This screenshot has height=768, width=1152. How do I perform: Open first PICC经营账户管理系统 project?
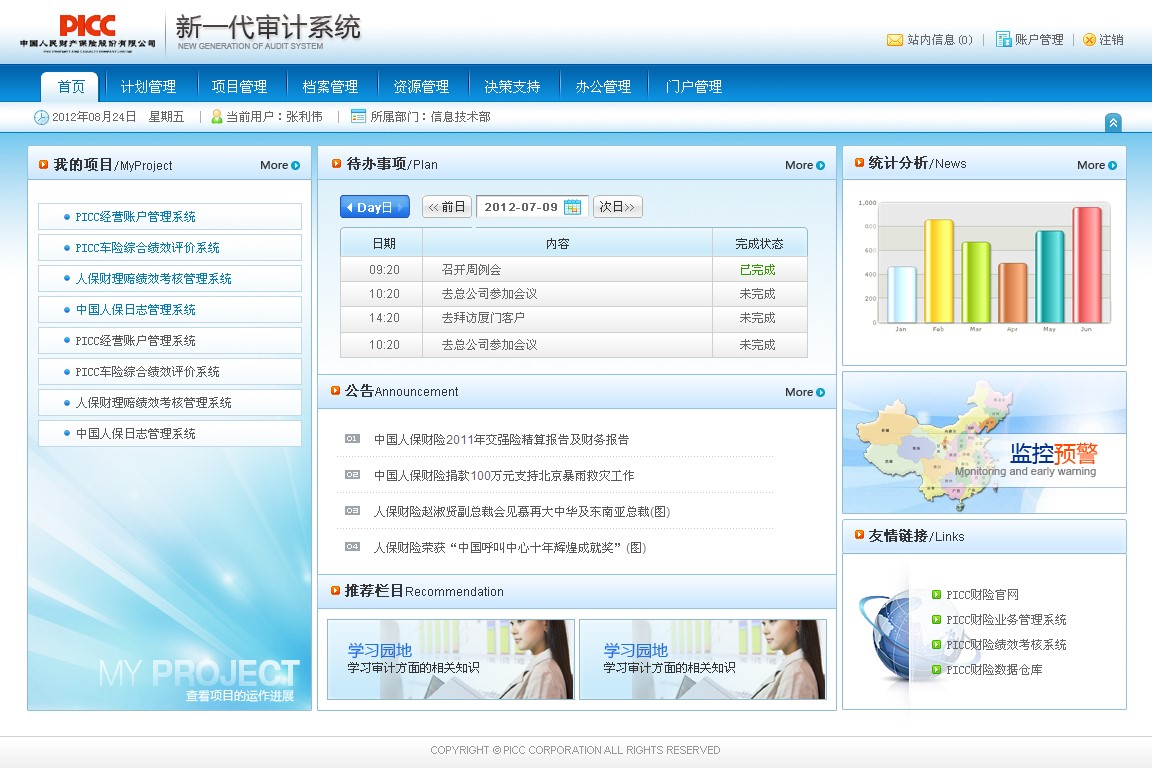point(170,217)
